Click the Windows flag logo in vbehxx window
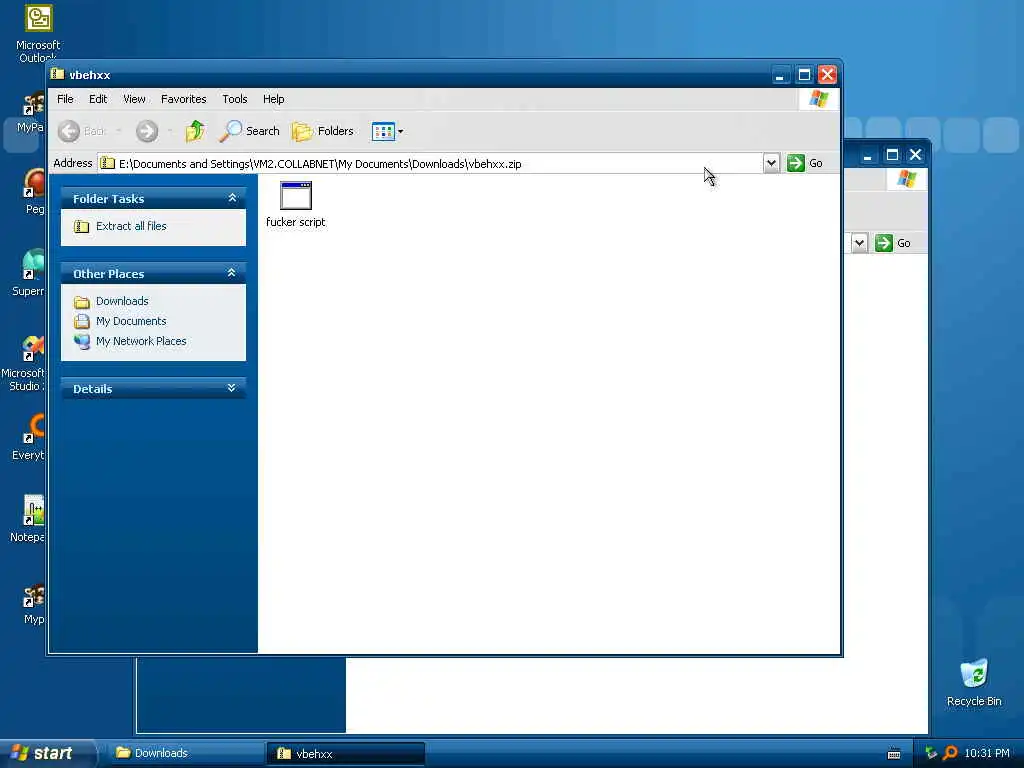The height and width of the screenshot is (768, 1024). (819, 99)
